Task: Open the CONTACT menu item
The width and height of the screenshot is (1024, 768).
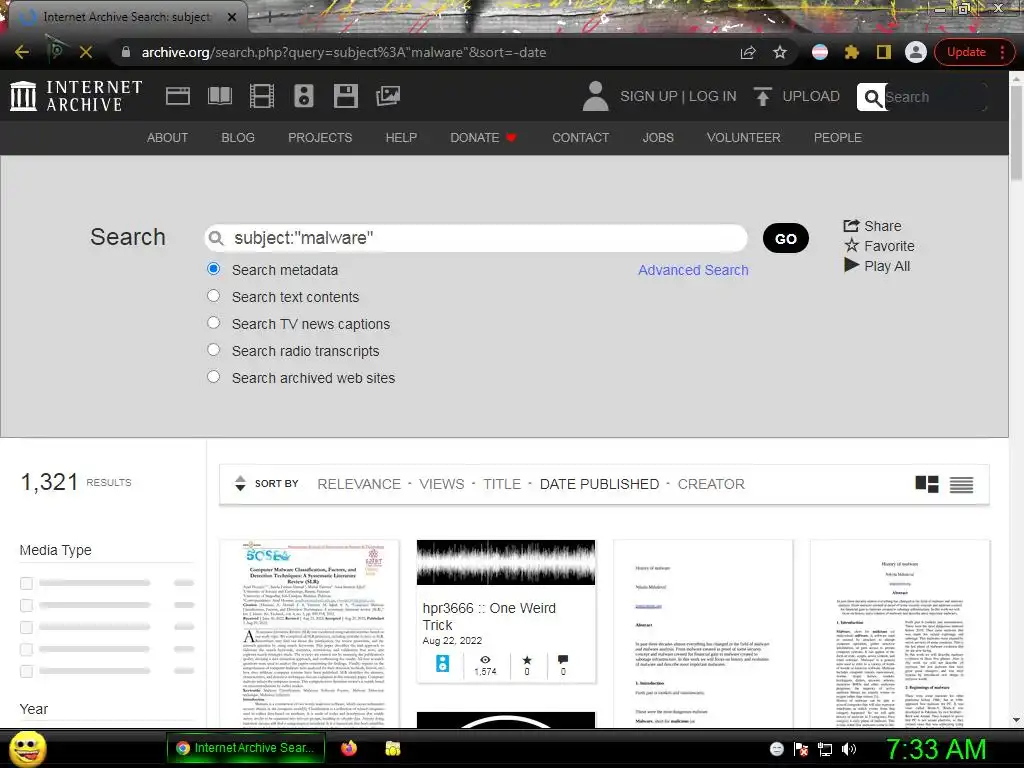Action: (x=581, y=138)
